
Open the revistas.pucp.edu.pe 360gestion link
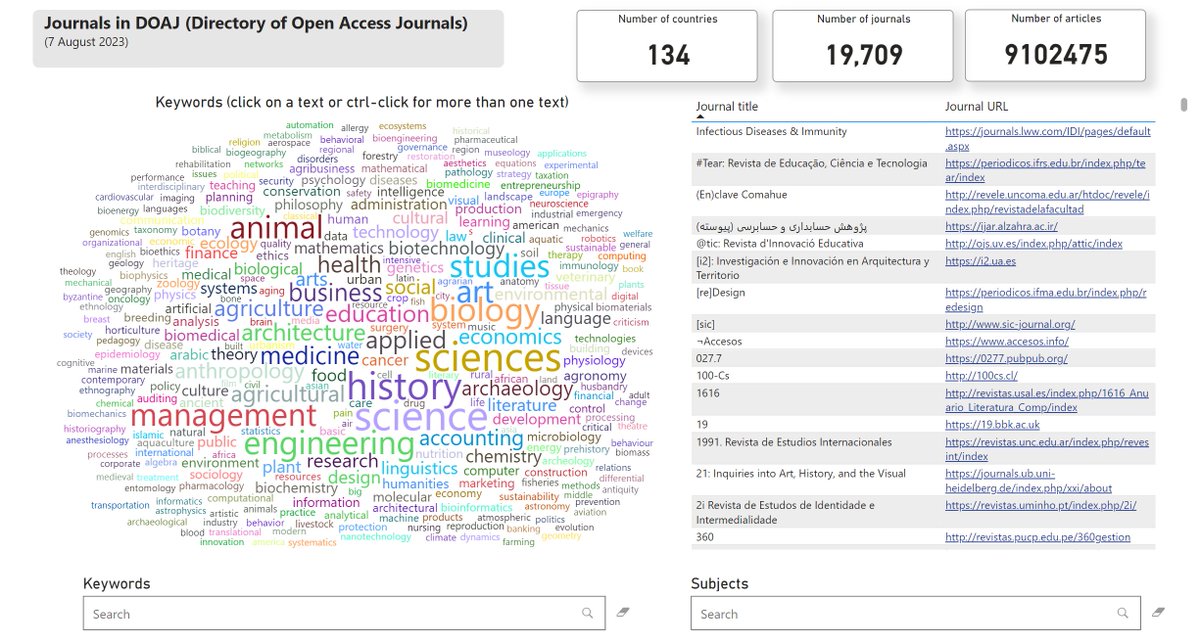click(1038, 537)
